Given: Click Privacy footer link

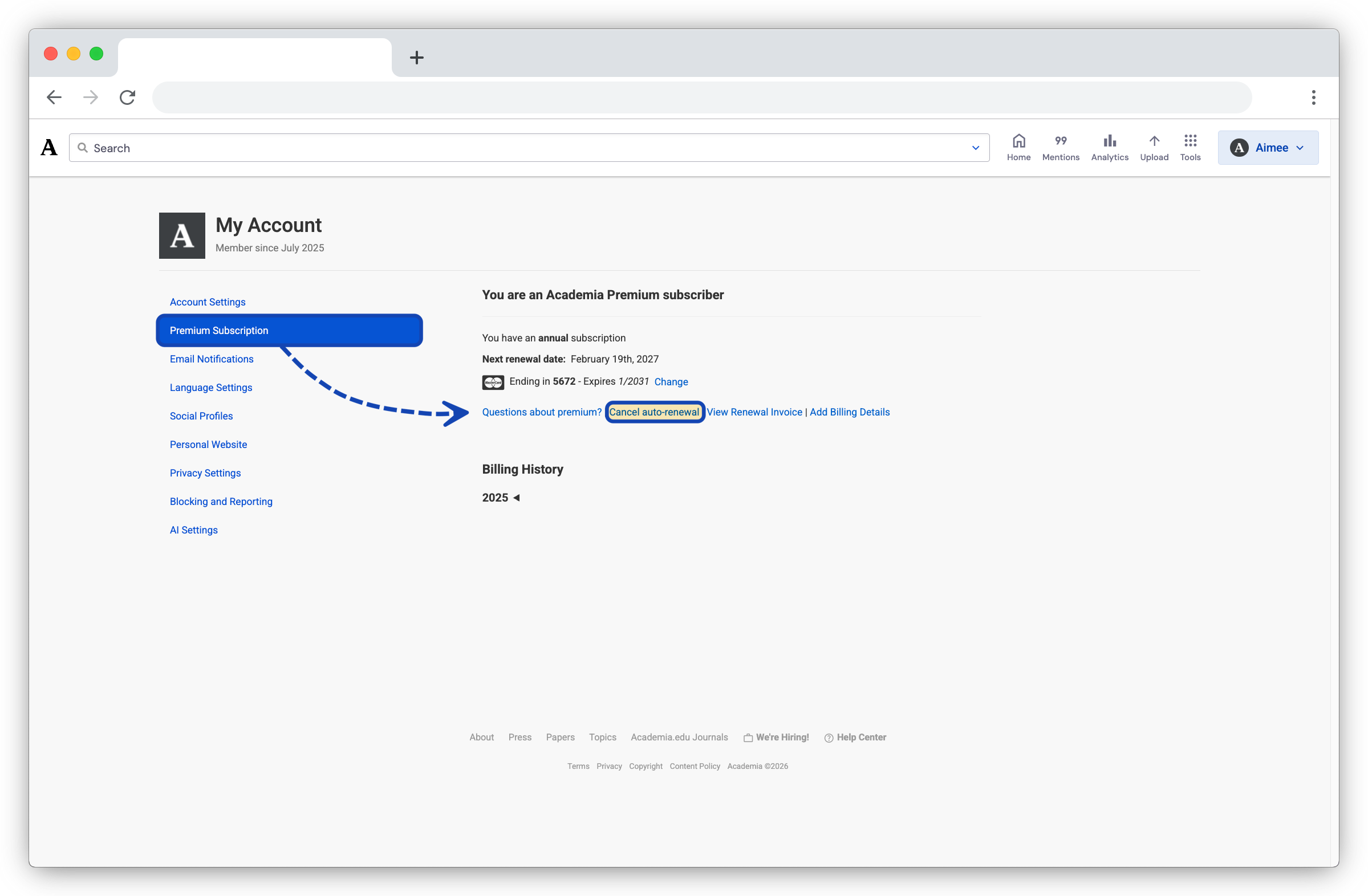Looking at the screenshot, I should pos(608,767).
